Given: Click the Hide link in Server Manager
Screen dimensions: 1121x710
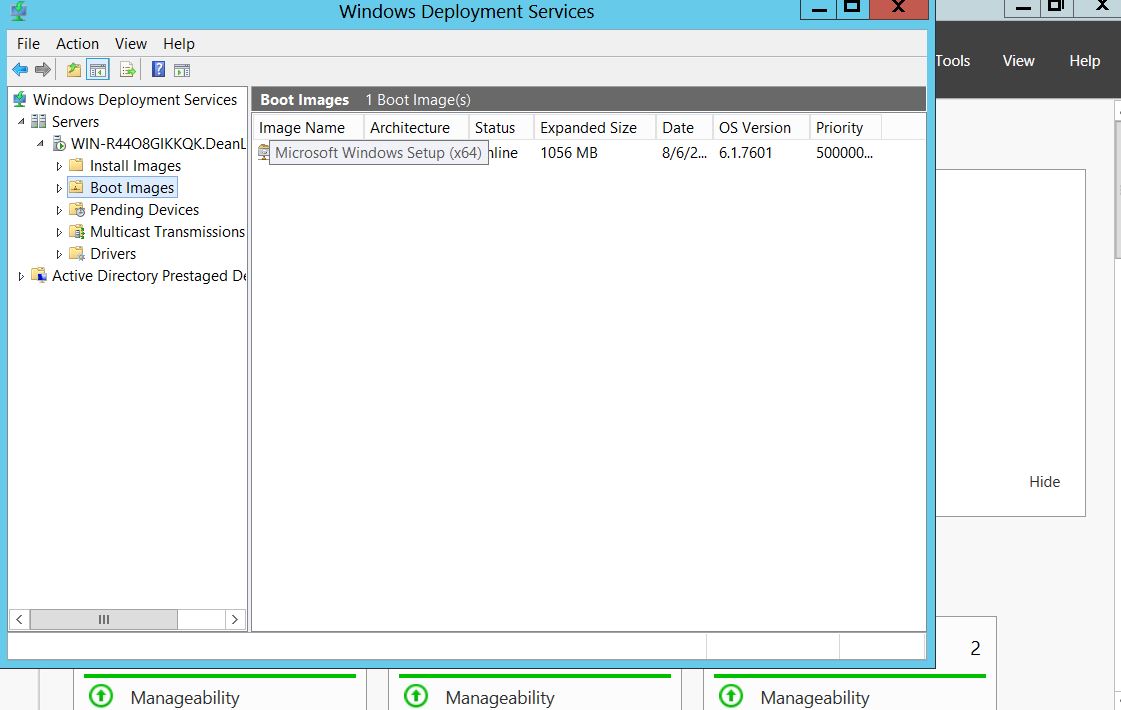Looking at the screenshot, I should click(x=1045, y=482).
